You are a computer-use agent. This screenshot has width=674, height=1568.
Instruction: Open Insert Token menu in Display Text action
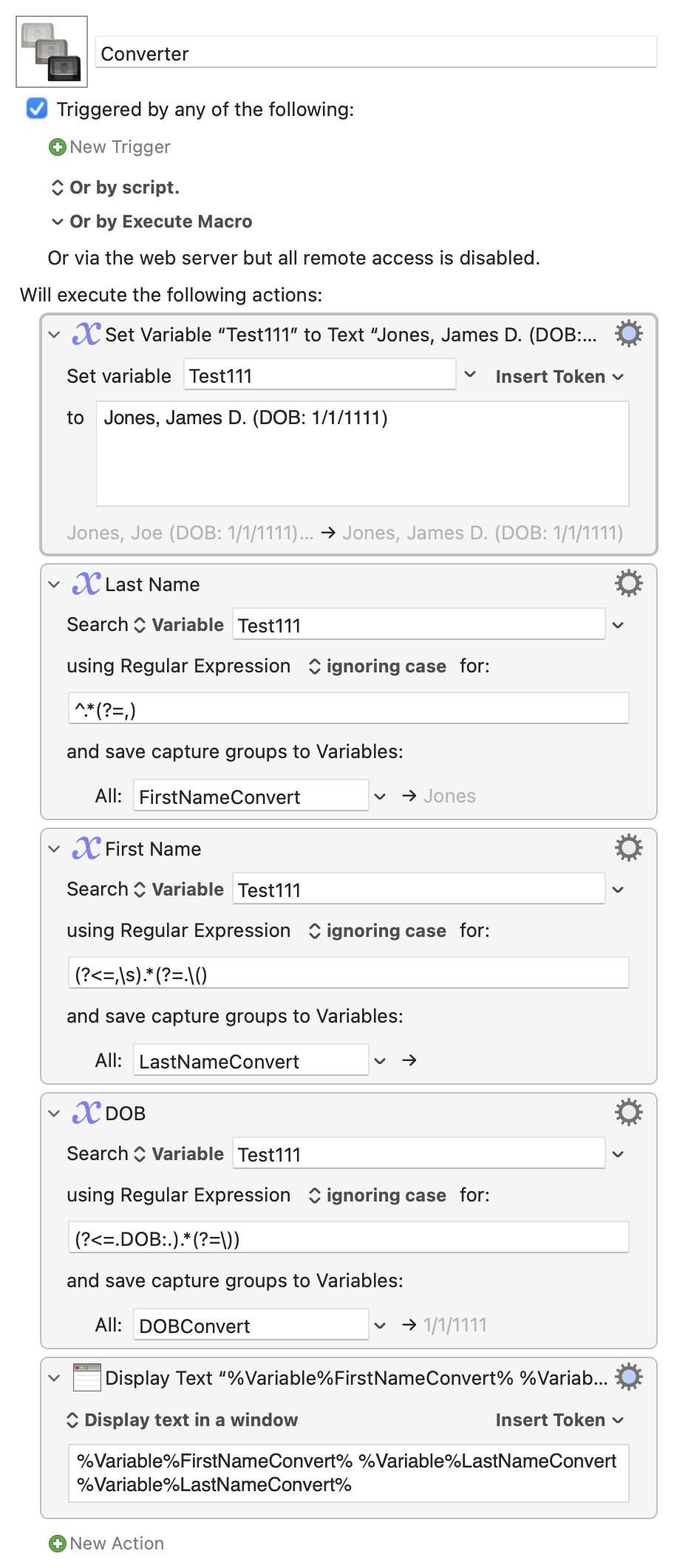click(559, 1420)
